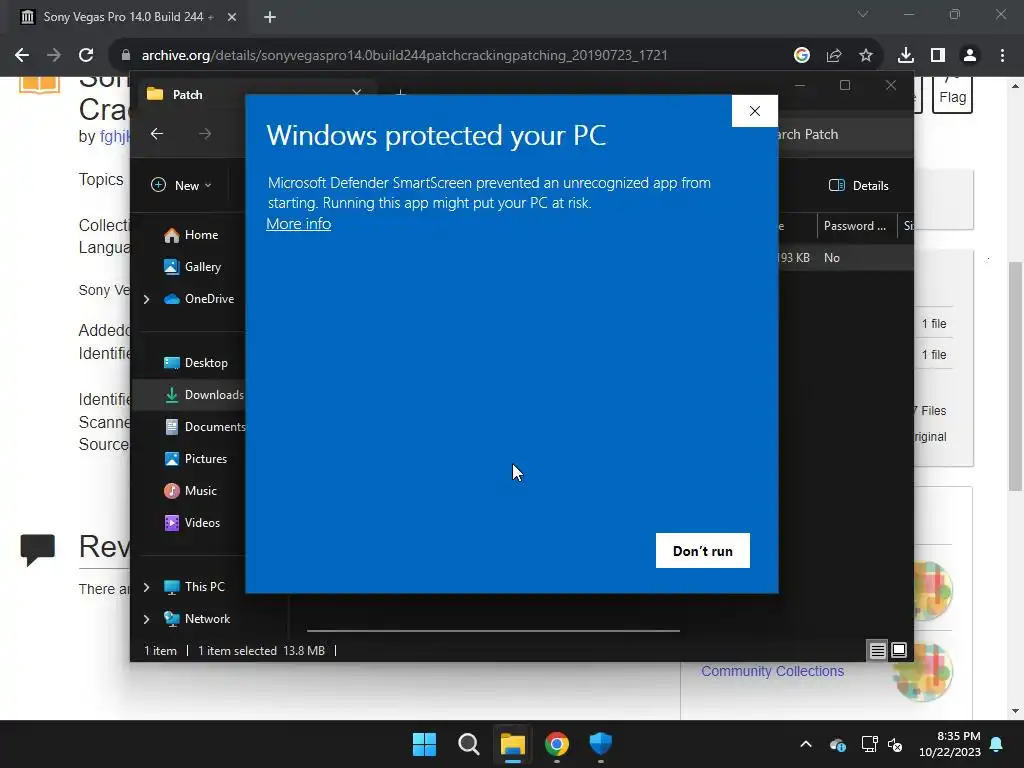Image resolution: width=1024 pixels, height=768 pixels.
Task: Select the Patch tab in File Explorer
Action: click(x=256, y=95)
